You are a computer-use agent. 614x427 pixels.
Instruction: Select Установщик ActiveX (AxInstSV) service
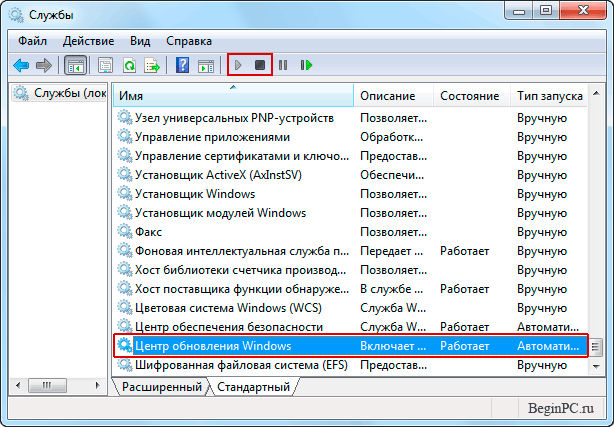point(351,175)
